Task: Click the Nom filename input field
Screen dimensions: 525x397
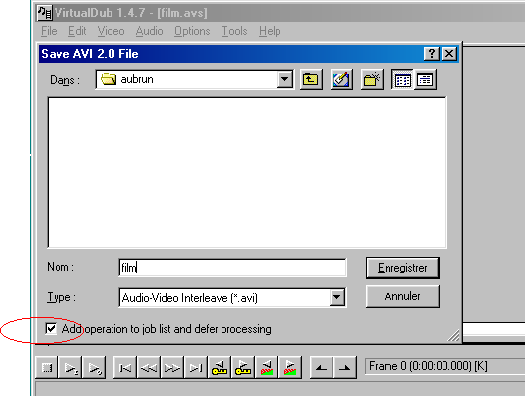Action: click(x=232, y=268)
